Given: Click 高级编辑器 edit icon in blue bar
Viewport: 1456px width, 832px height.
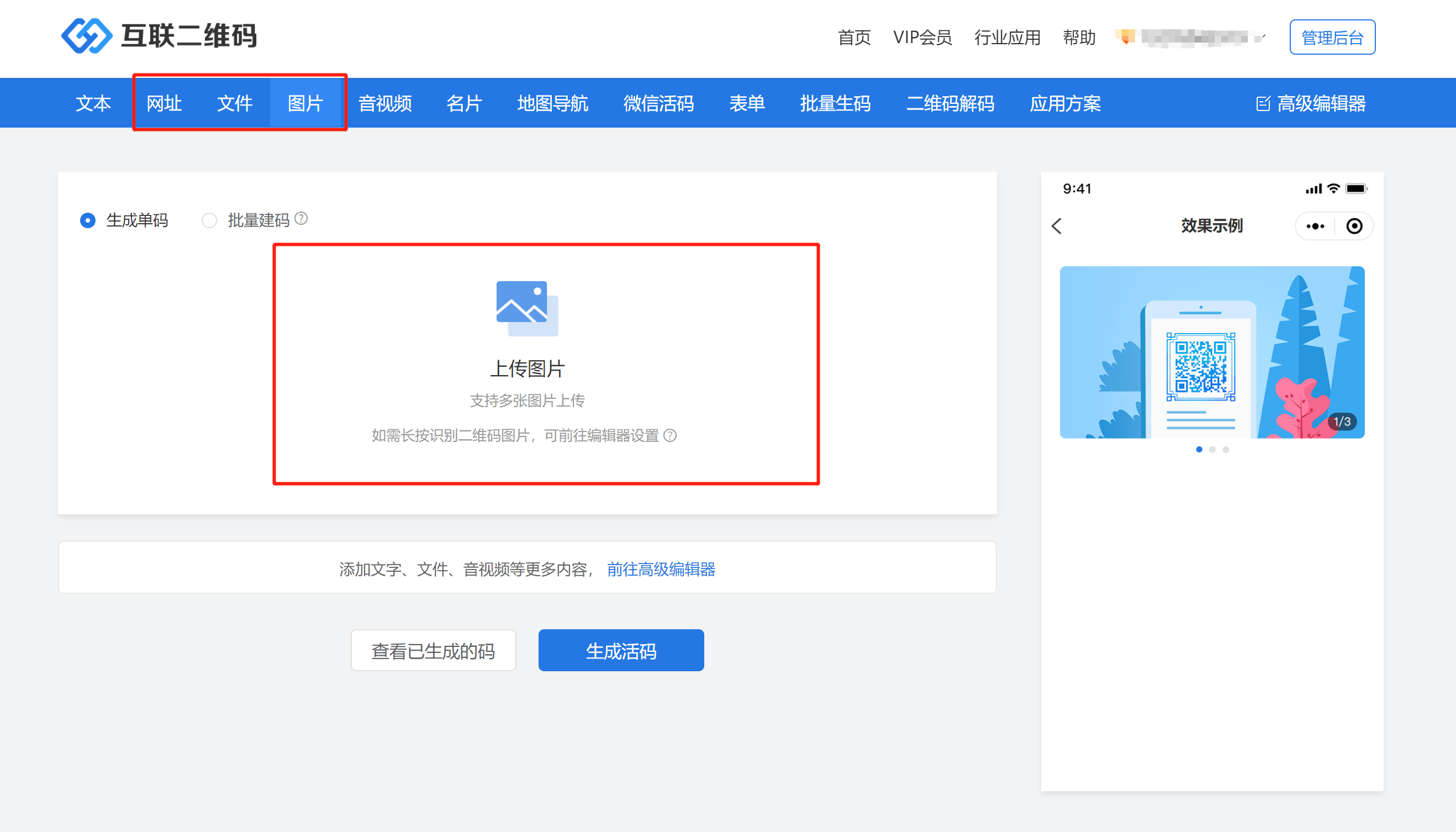Looking at the screenshot, I should [x=1263, y=103].
